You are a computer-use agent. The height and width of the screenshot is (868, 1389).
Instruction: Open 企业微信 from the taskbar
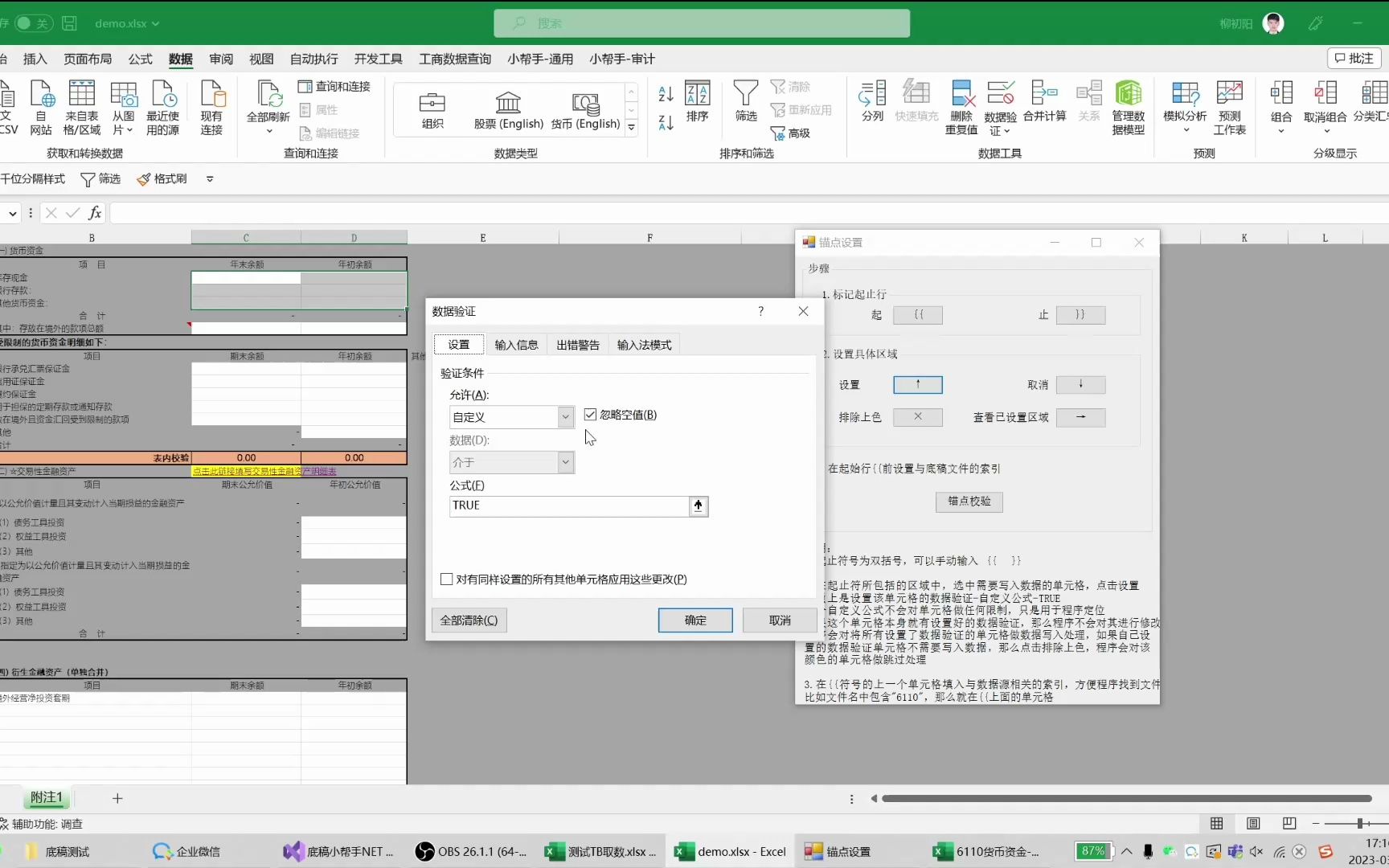186,851
